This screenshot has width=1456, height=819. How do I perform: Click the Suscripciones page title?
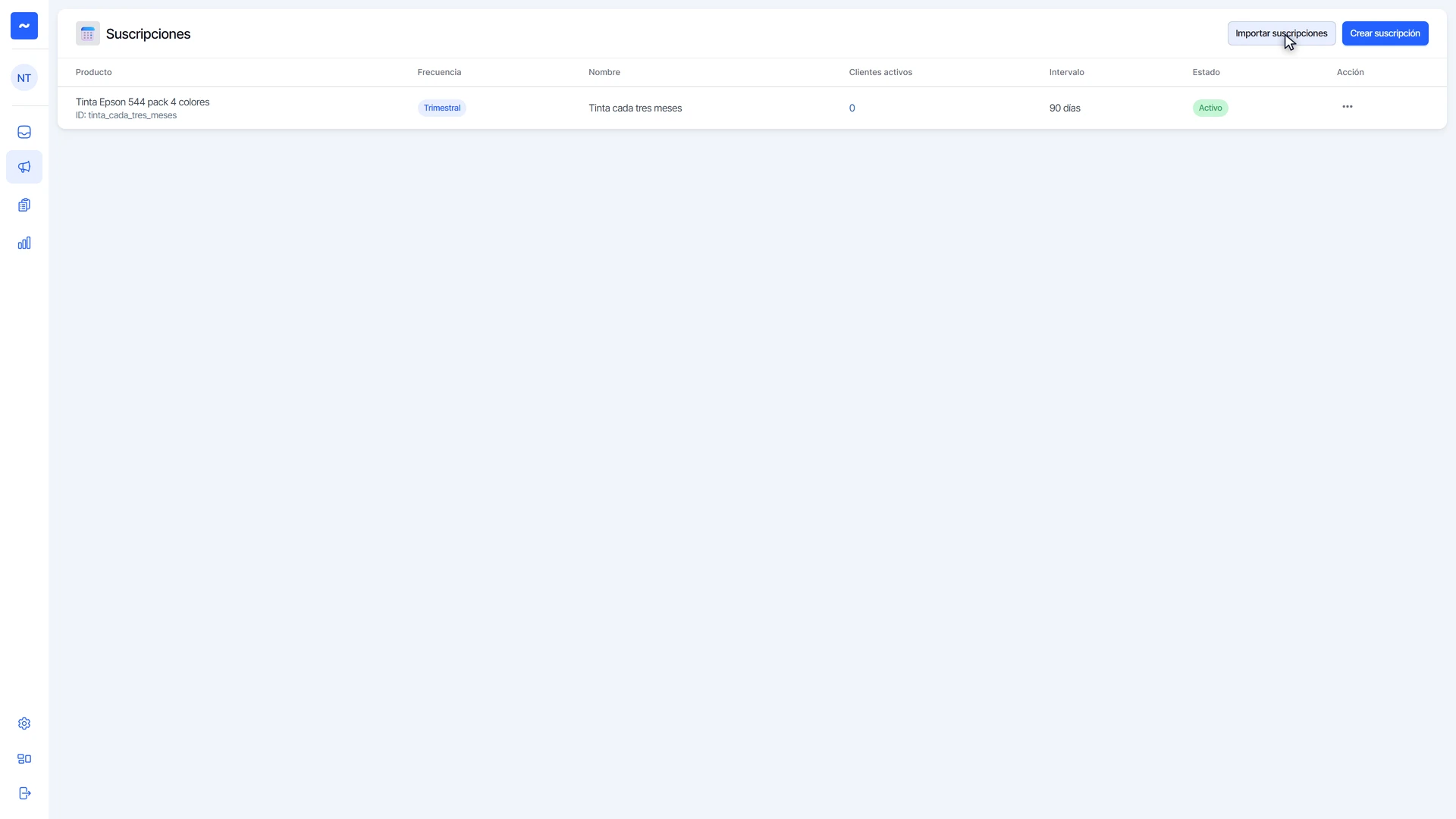point(149,34)
